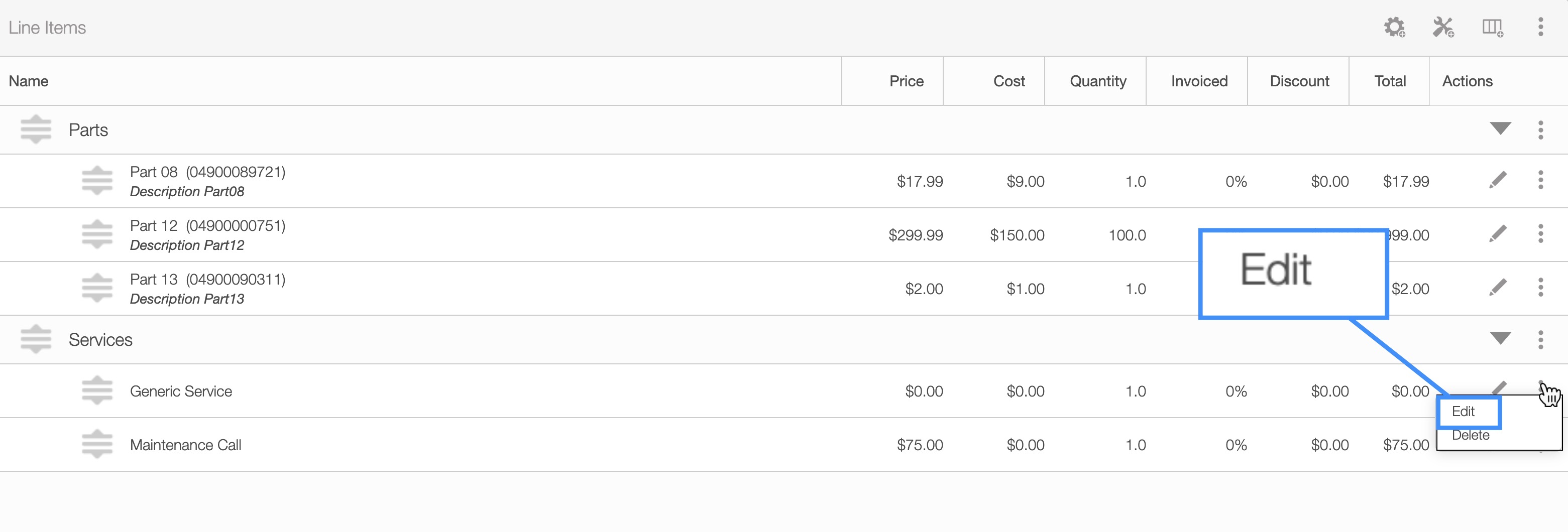Choose Delete from the context menu
The height and width of the screenshot is (532, 1568).
[x=1471, y=436]
